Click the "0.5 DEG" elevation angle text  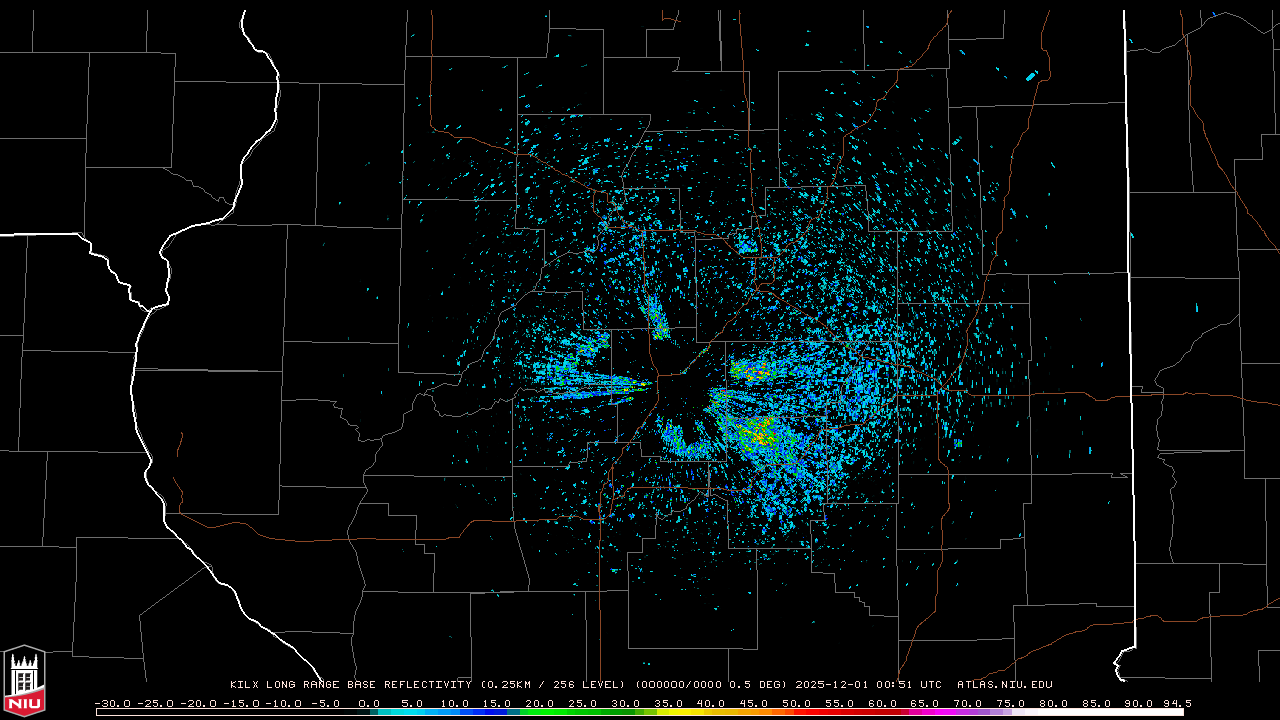[759, 685]
